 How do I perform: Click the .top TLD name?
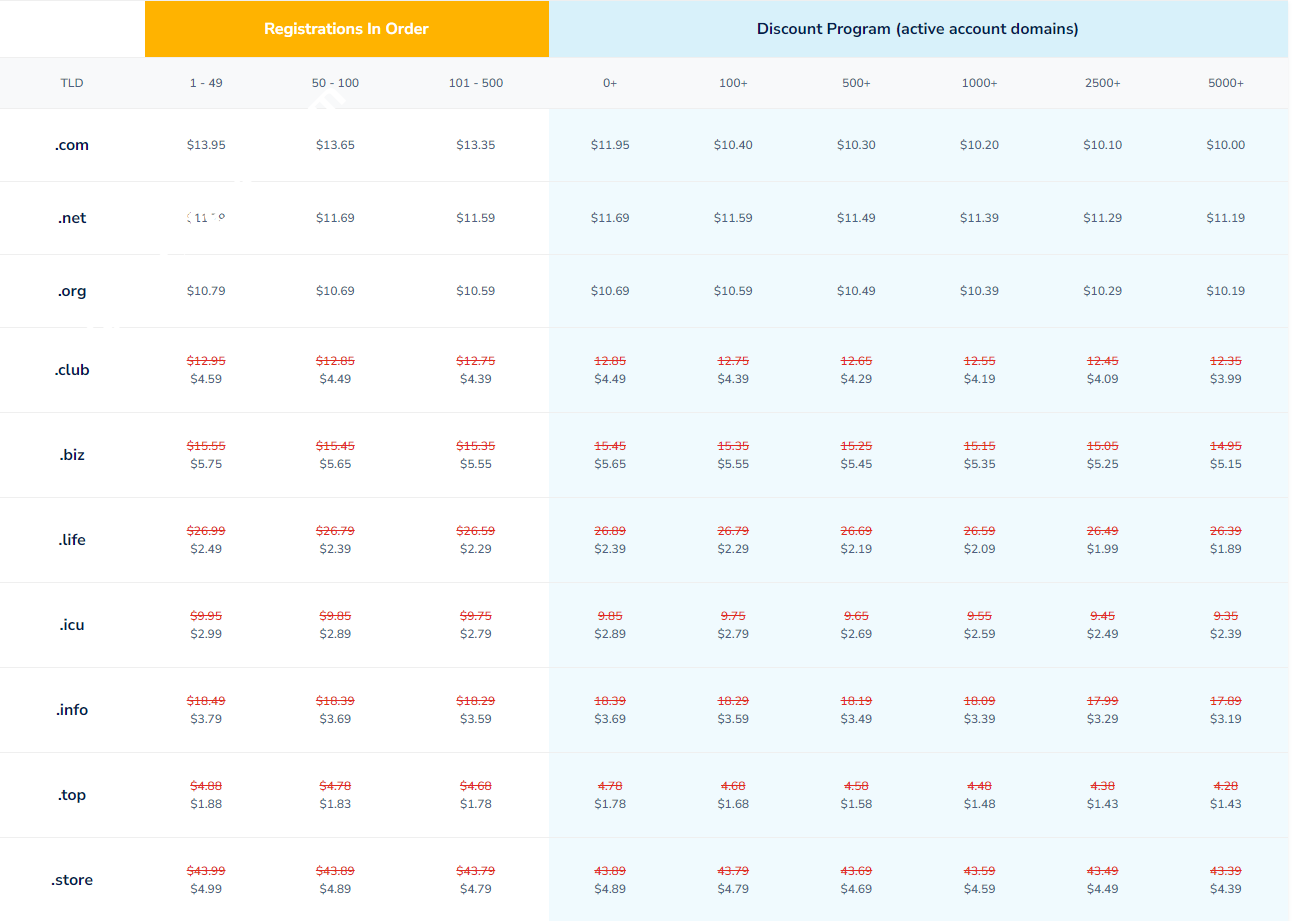click(x=72, y=795)
